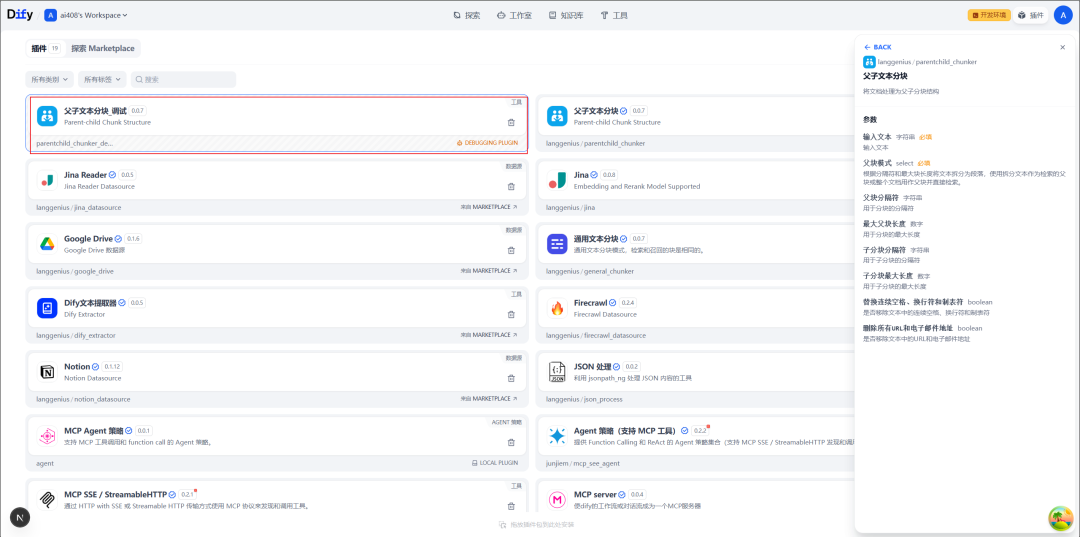Image resolution: width=1080 pixels, height=537 pixels.
Task: Open the user avatar menu
Action: pos(1063,14)
